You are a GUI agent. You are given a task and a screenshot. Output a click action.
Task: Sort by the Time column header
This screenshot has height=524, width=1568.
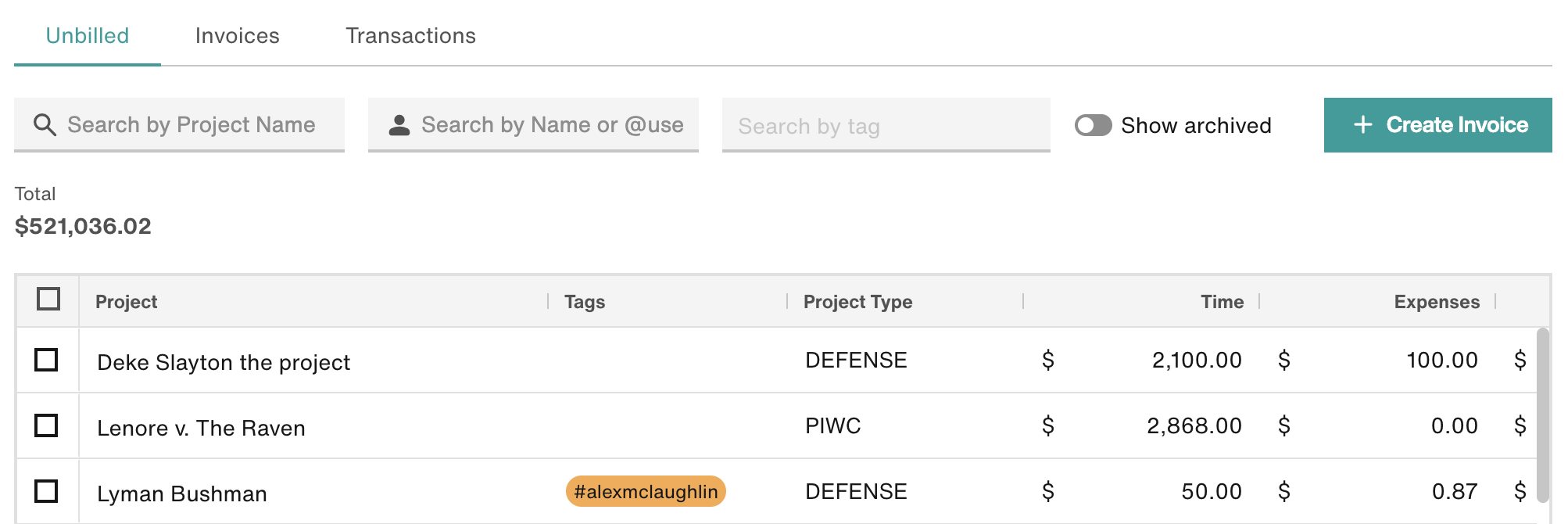(1222, 302)
